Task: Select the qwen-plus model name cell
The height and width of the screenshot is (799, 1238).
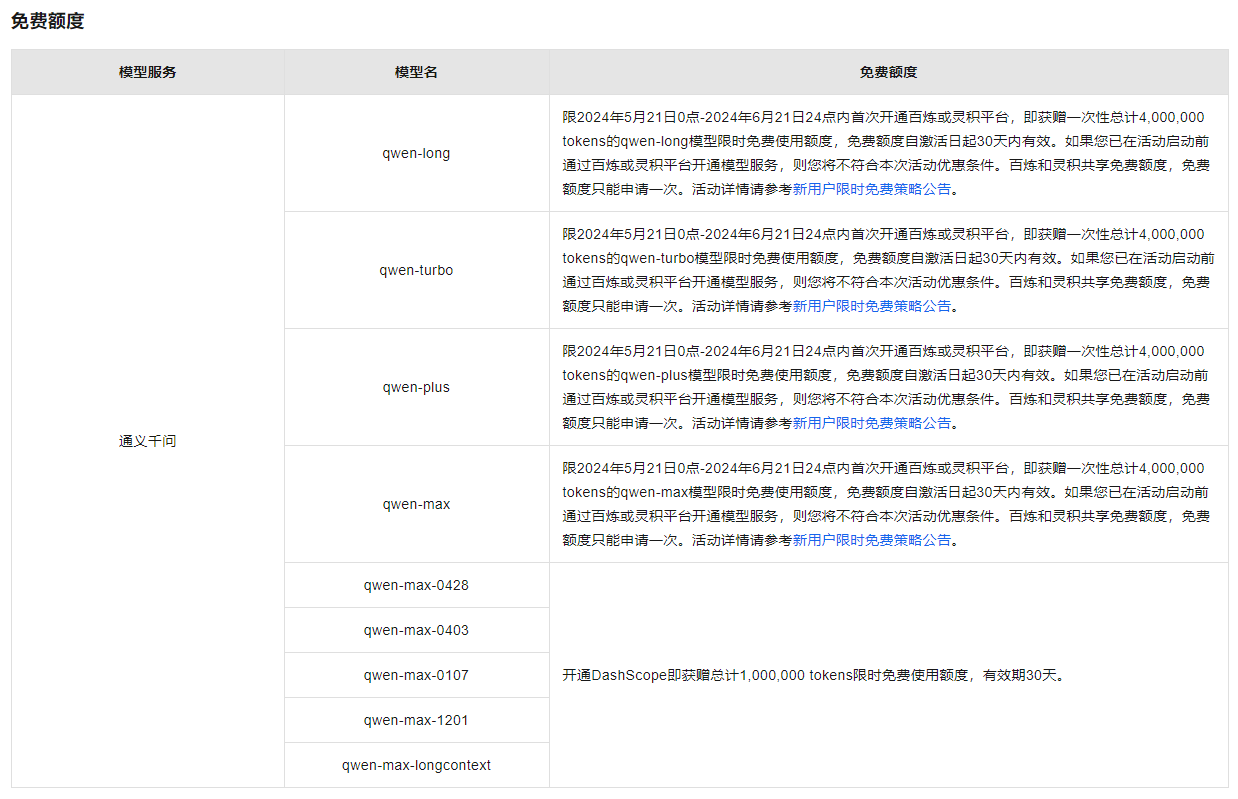Action: (x=416, y=387)
